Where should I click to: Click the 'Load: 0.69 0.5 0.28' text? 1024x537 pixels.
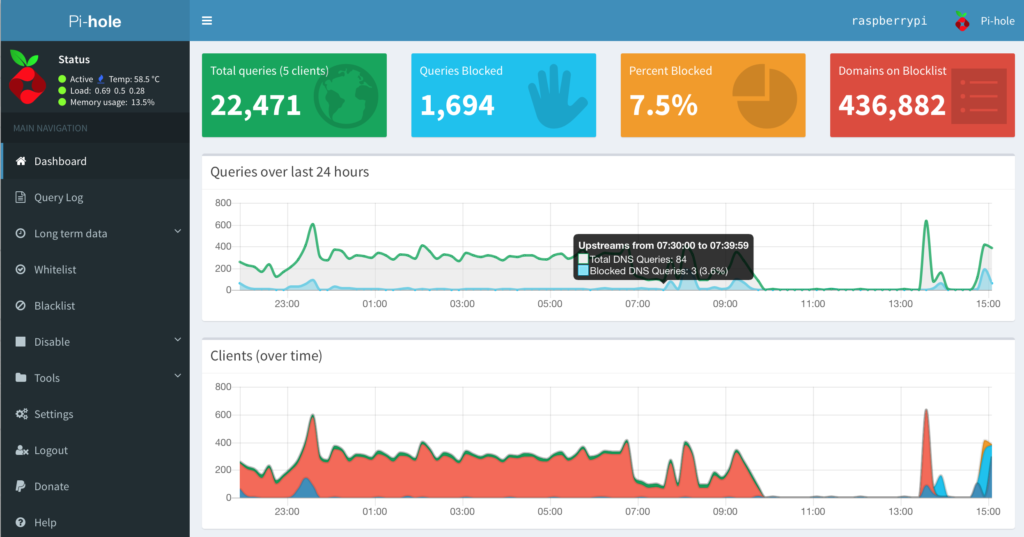tap(107, 91)
